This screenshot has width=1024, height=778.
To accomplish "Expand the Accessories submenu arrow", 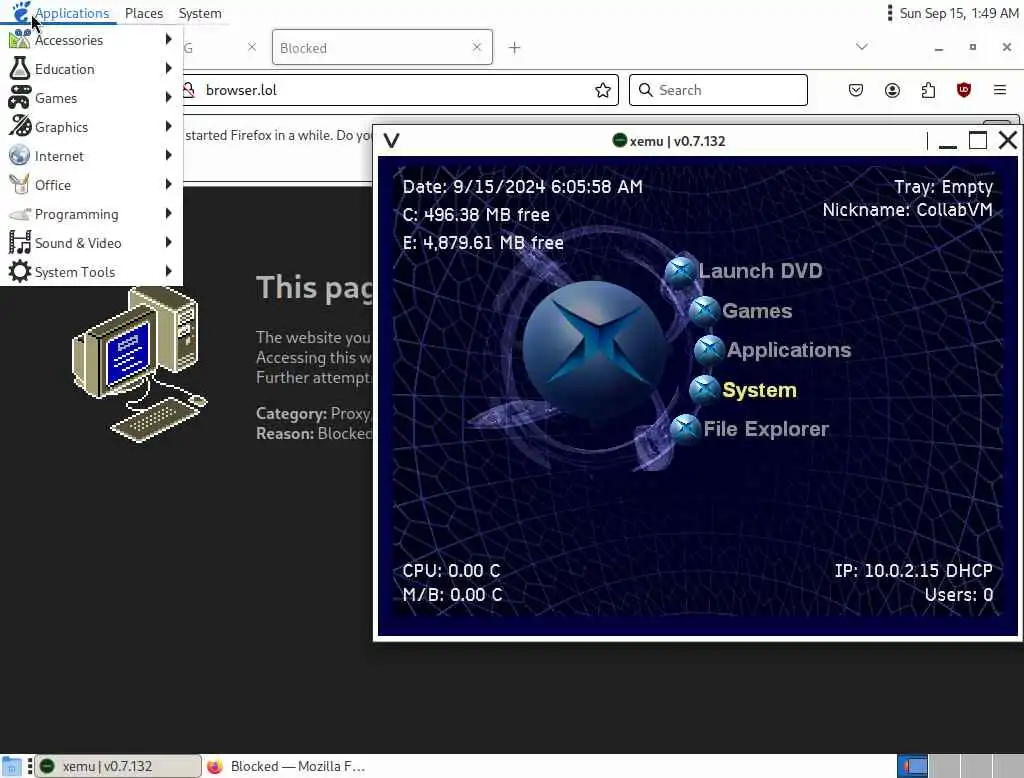I will [168, 39].
